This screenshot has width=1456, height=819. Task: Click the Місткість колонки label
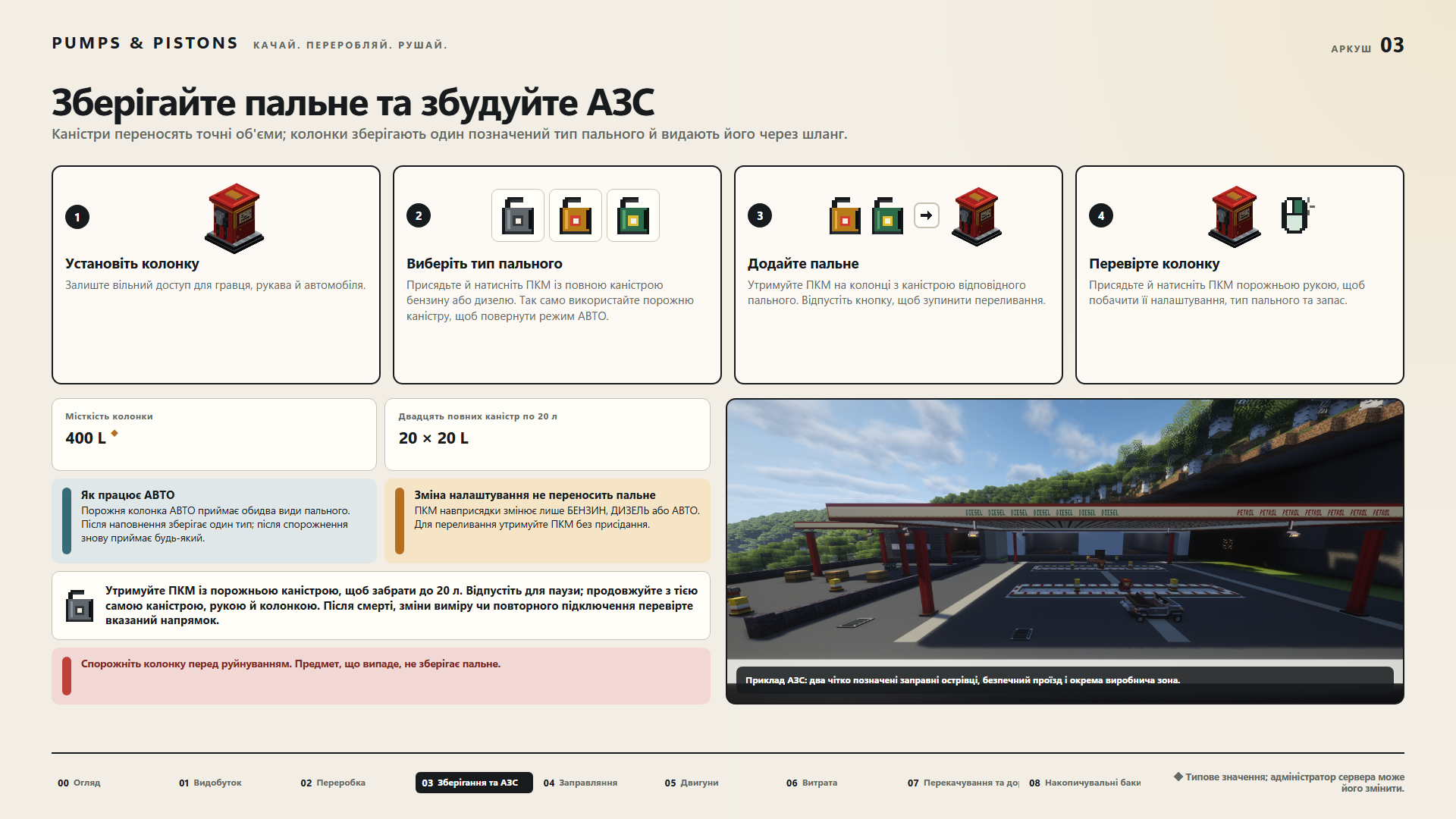pyautogui.click(x=109, y=416)
